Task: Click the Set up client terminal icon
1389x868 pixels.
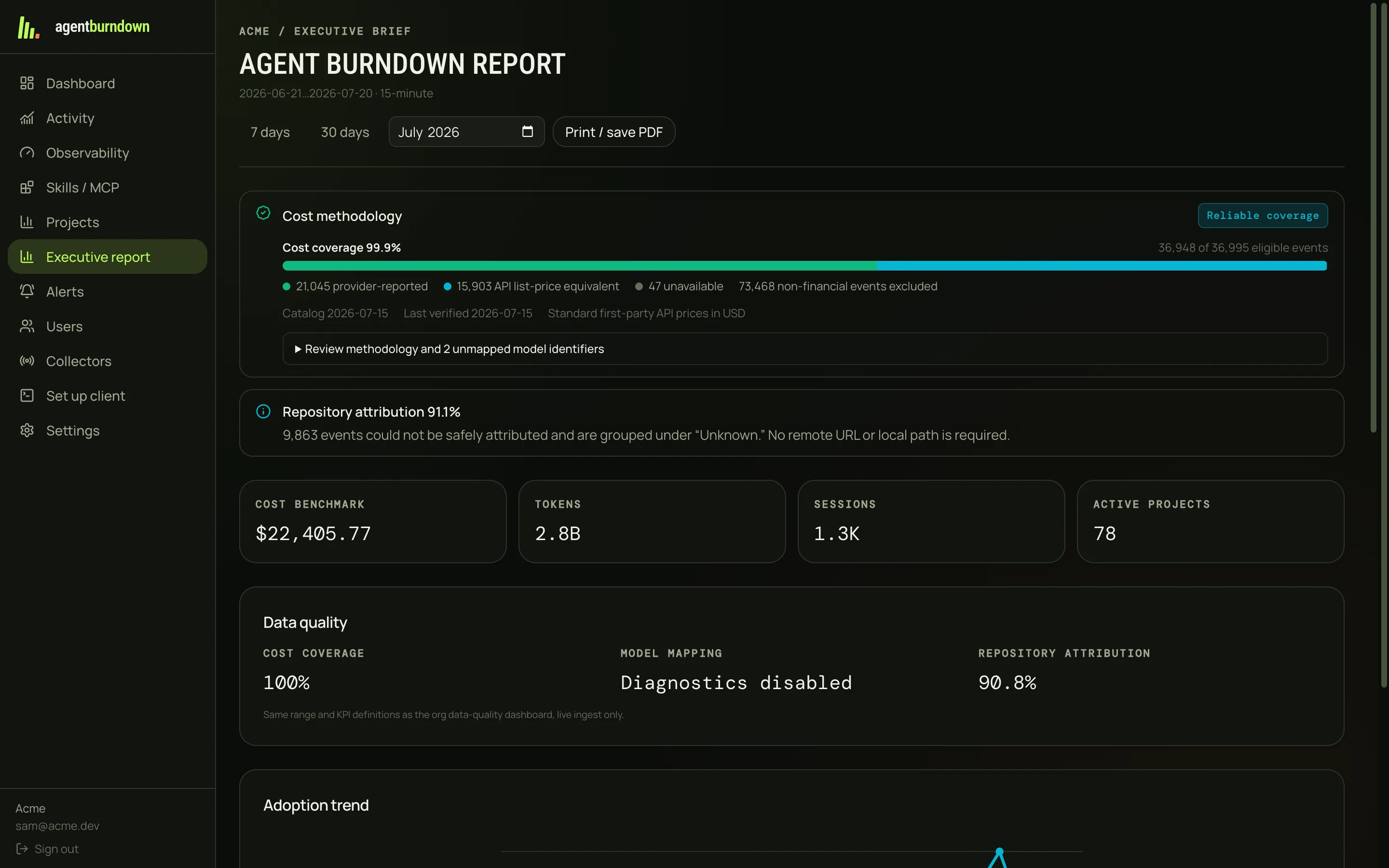Action: point(27,395)
